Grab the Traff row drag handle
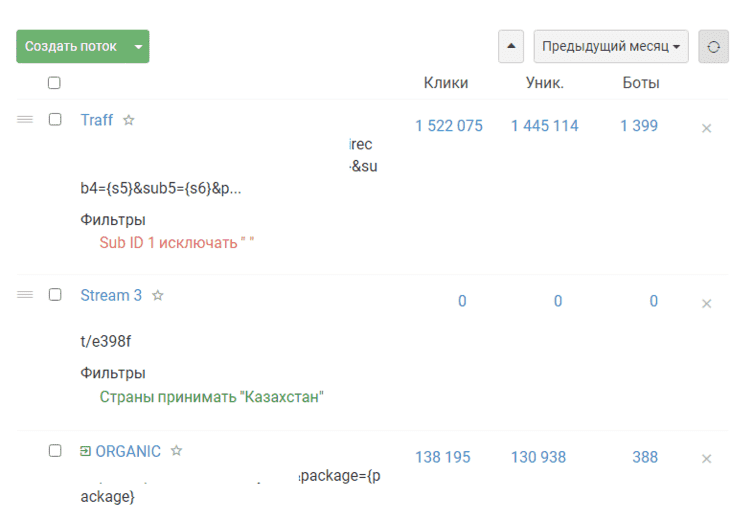This screenshot has width=730, height=520. tap(25, 120)
